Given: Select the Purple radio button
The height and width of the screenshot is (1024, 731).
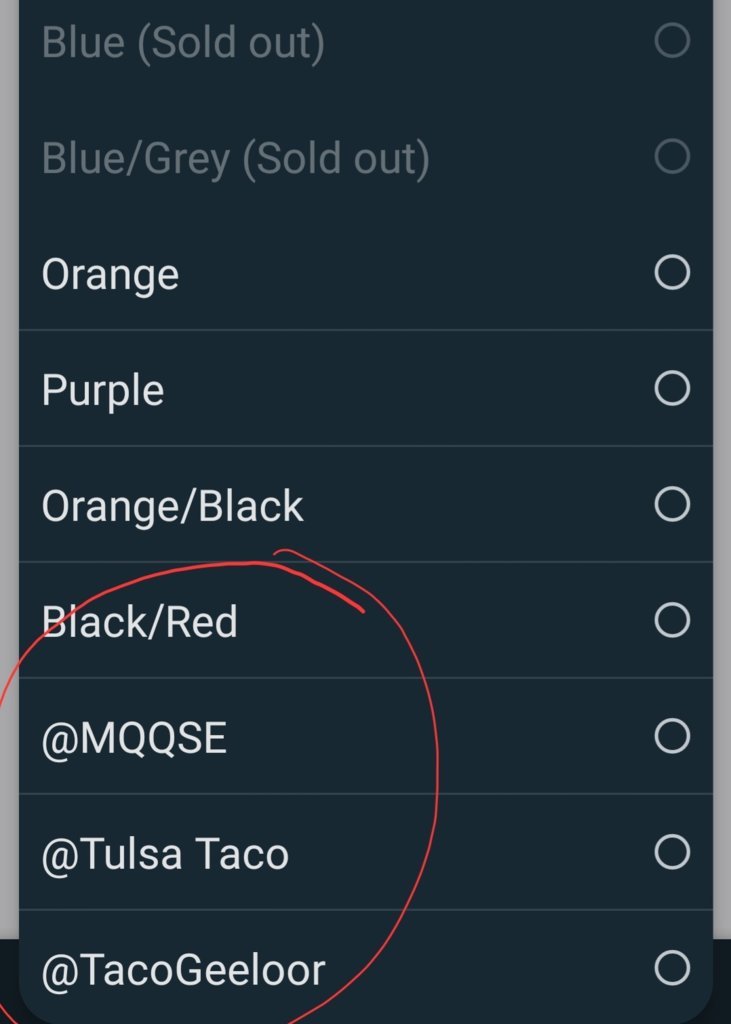Looking at the screenshot, I should 672,389.
